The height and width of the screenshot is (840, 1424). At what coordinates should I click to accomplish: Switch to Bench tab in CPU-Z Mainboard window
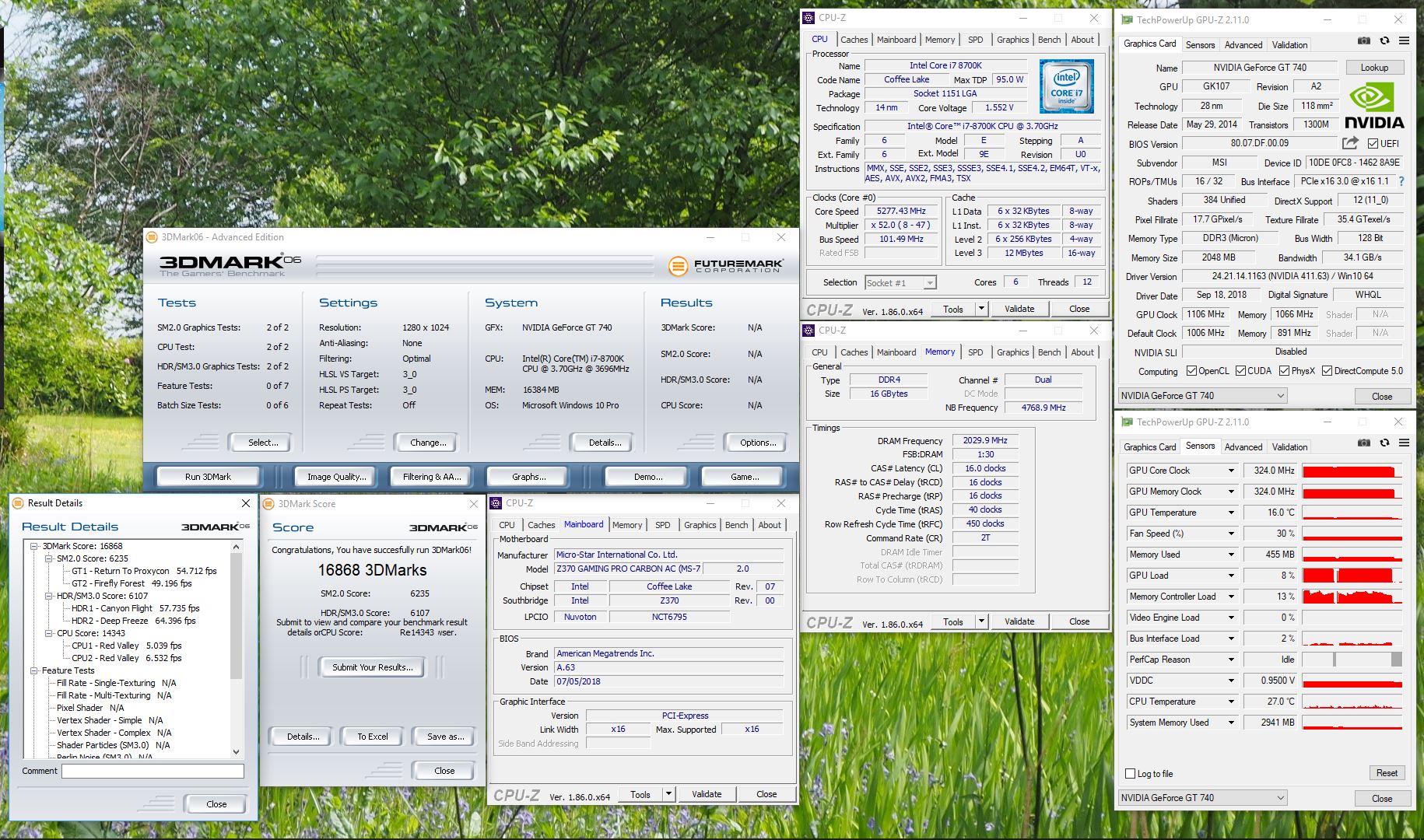pyautogui.click(x=736, y=525)
